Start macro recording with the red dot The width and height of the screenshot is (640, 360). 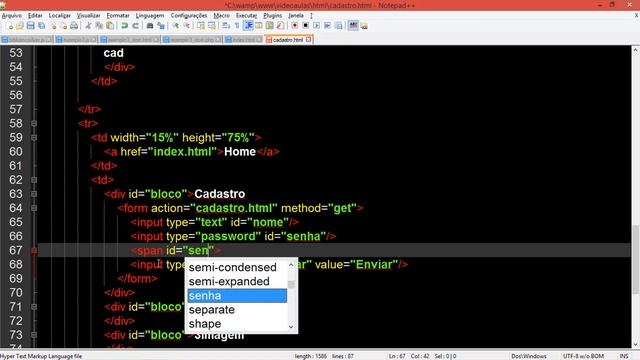pyautogui.click(x=294, y=26)
